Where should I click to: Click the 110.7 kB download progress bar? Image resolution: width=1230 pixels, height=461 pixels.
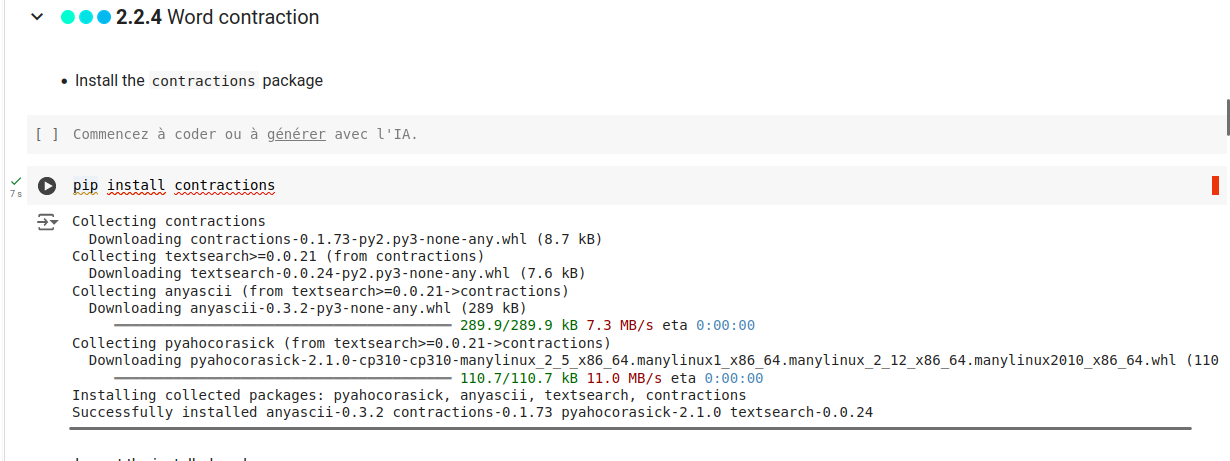[x=282, y=378]
